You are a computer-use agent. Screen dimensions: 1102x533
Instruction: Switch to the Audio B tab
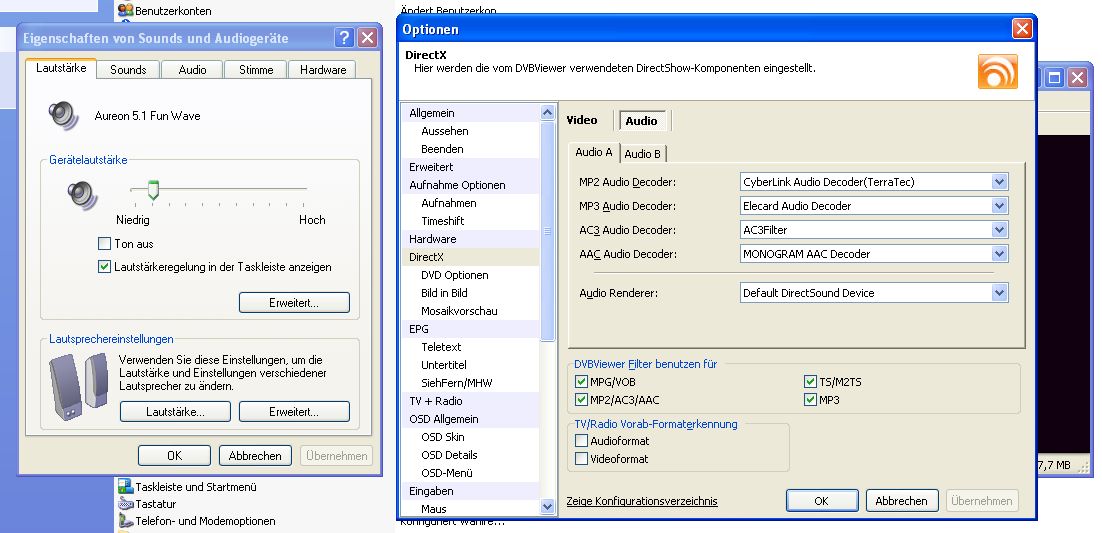click(643, 153)
